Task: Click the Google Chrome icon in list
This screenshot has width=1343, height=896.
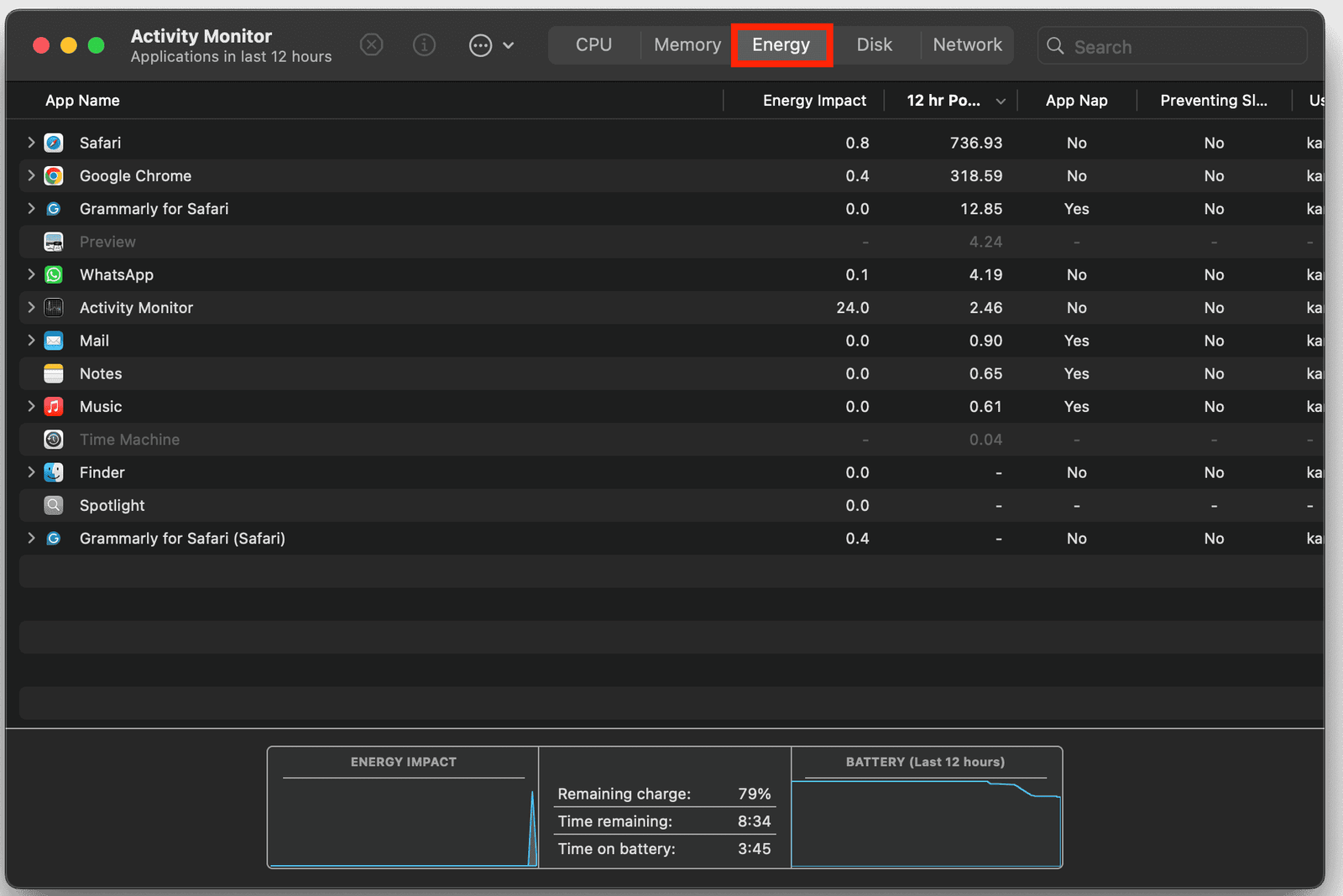Action: [x=54, y=175]
